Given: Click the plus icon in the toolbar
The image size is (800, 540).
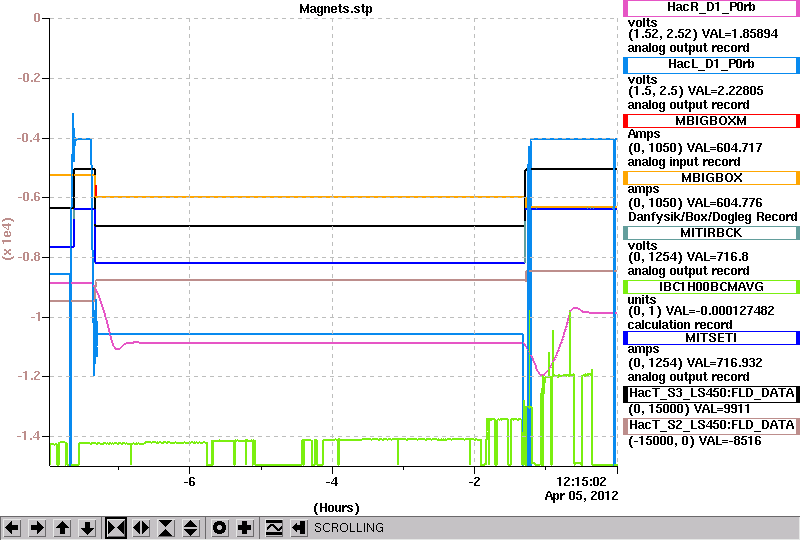Looking at the screenshot, I should (245, 528).
